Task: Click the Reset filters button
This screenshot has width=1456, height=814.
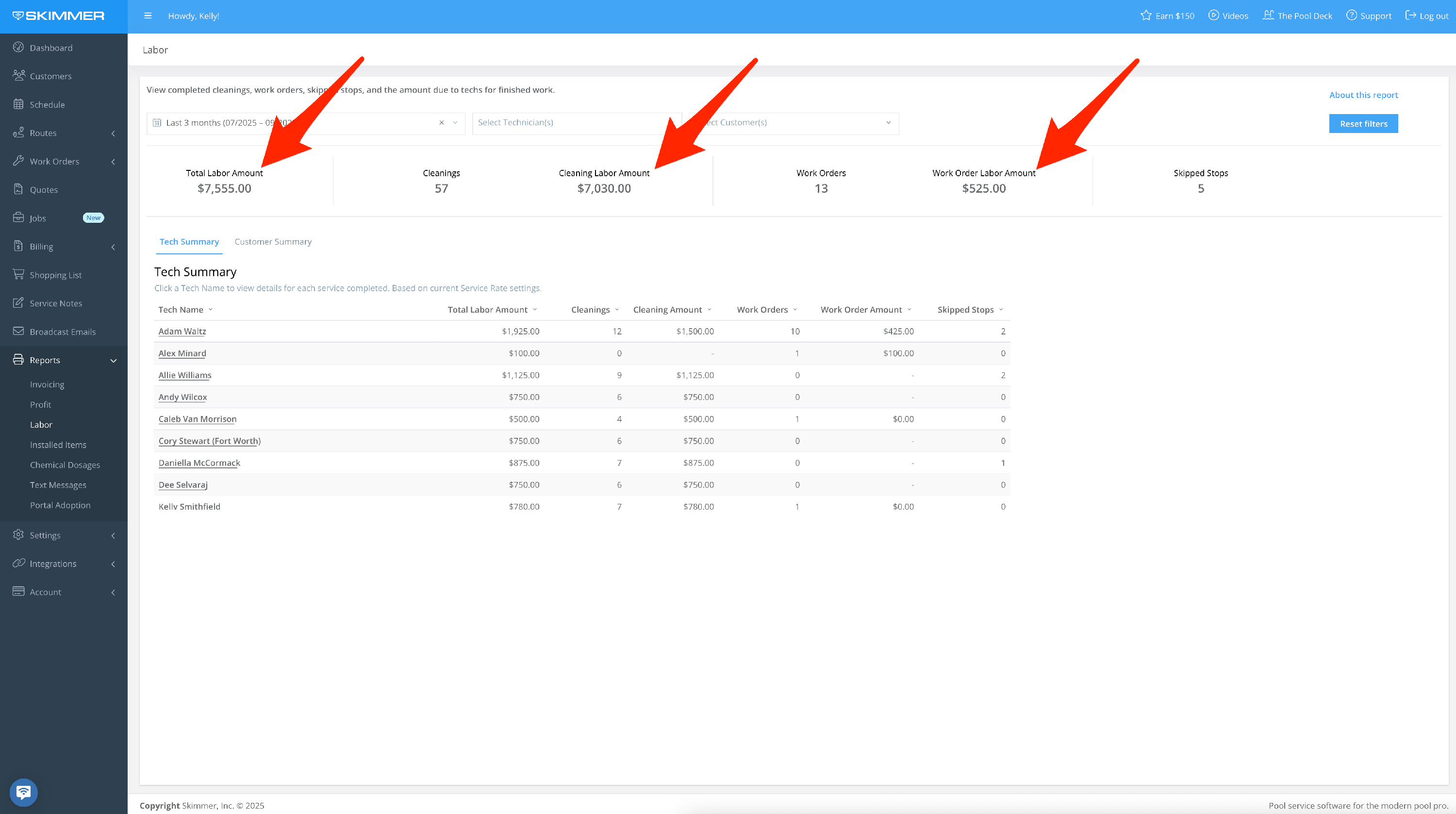Action: click(1363, 124)
